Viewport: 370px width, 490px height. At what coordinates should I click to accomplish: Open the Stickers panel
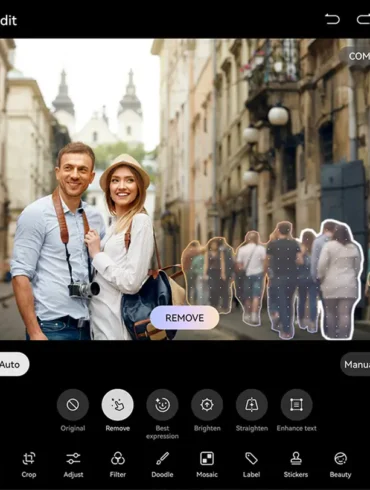tap(296, 465)
